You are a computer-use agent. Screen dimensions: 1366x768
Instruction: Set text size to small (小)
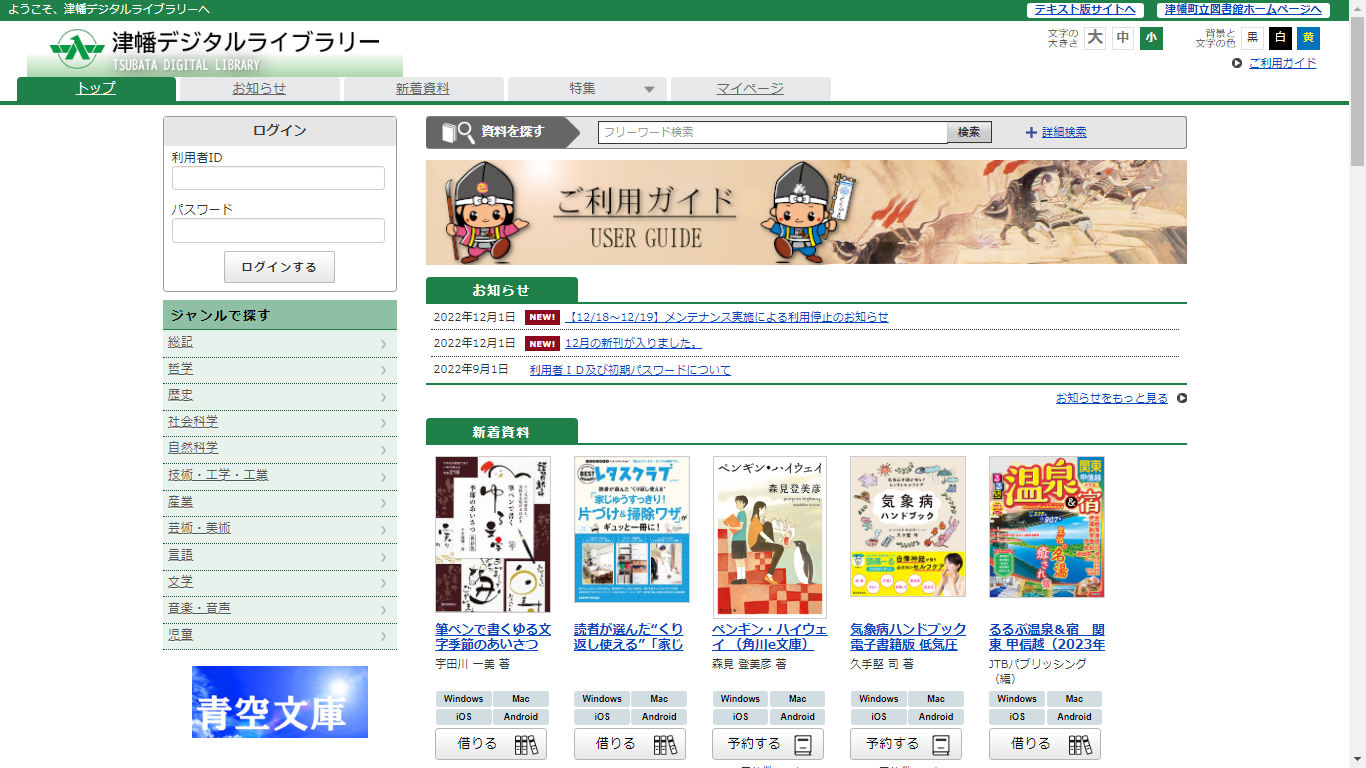click(x=1151, y=38)
